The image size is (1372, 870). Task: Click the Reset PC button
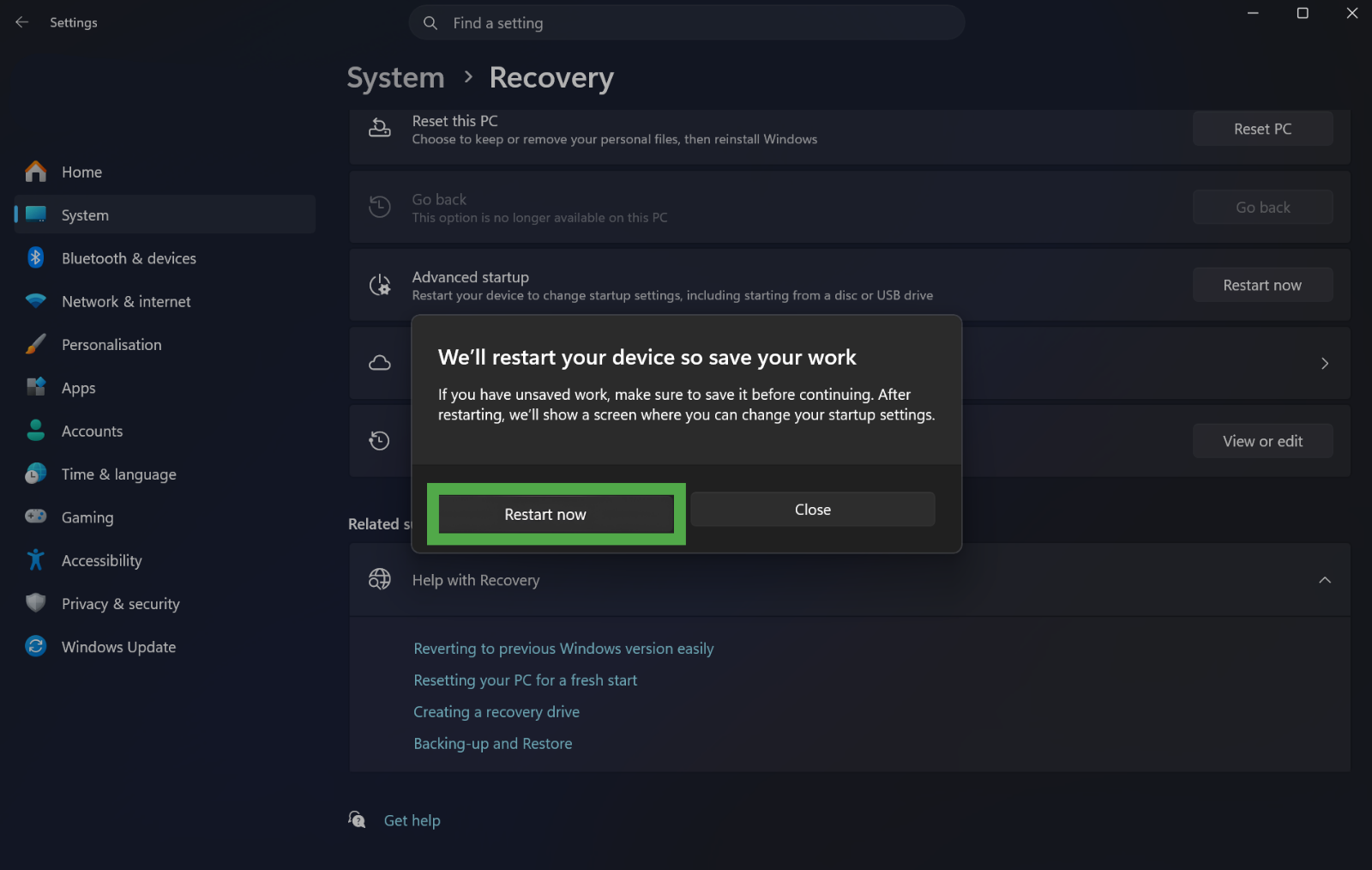1262,129
